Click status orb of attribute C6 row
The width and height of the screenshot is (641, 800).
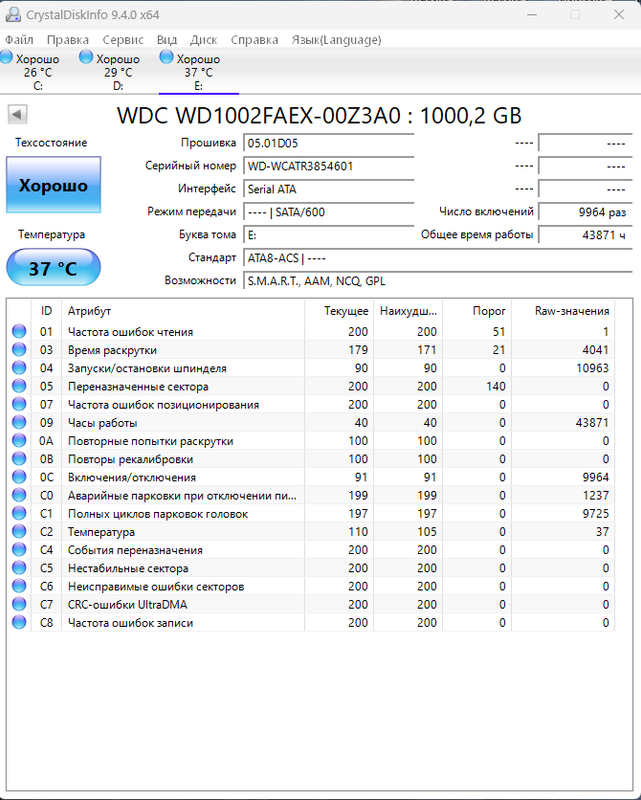[19, 586]
